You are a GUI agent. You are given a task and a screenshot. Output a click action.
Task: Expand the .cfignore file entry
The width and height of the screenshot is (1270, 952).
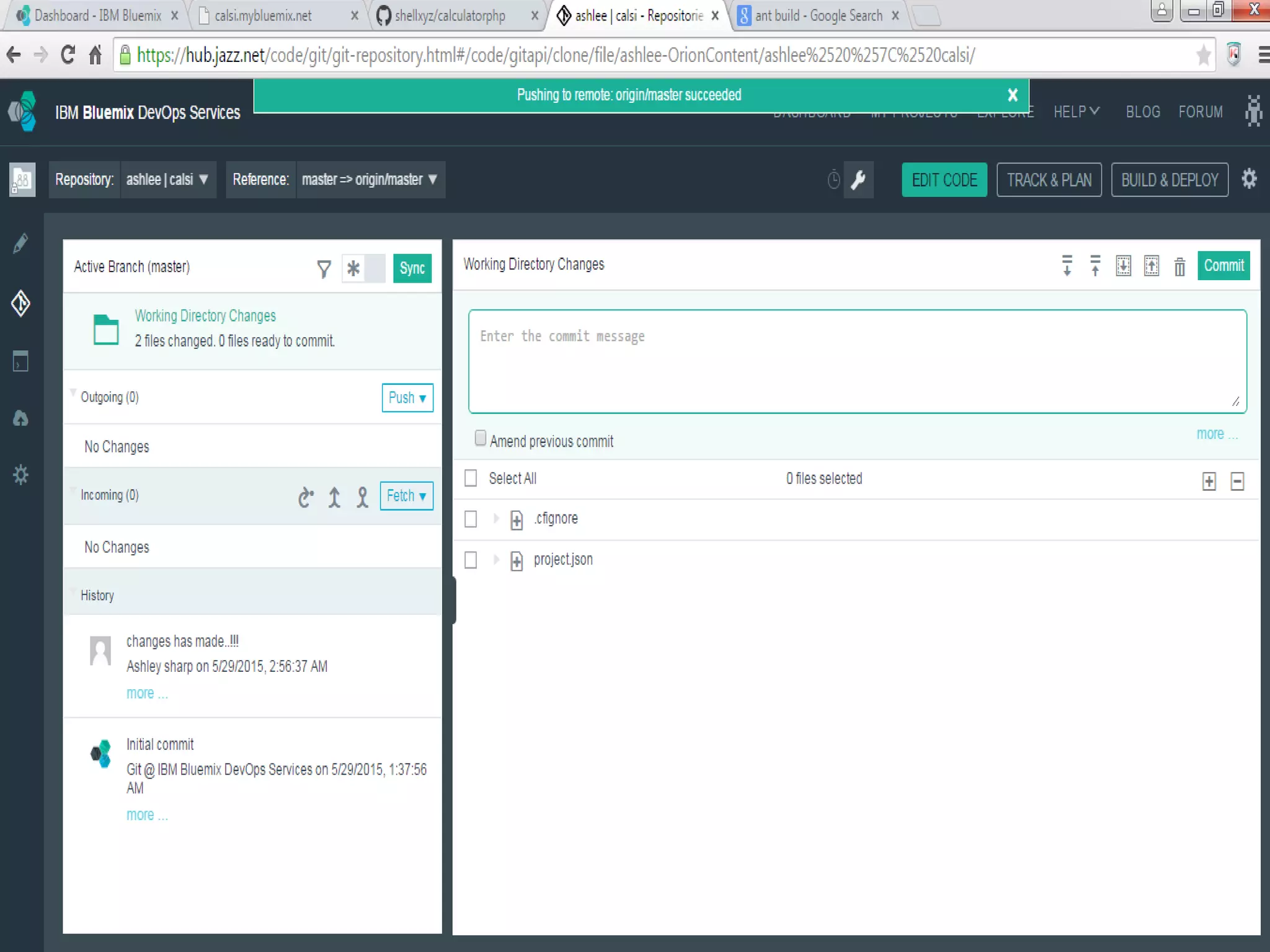[x=495, y=518]
